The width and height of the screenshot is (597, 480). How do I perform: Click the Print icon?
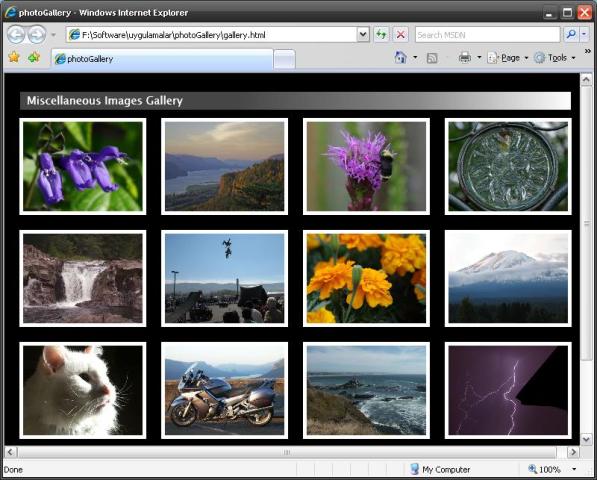click(465, 57)
